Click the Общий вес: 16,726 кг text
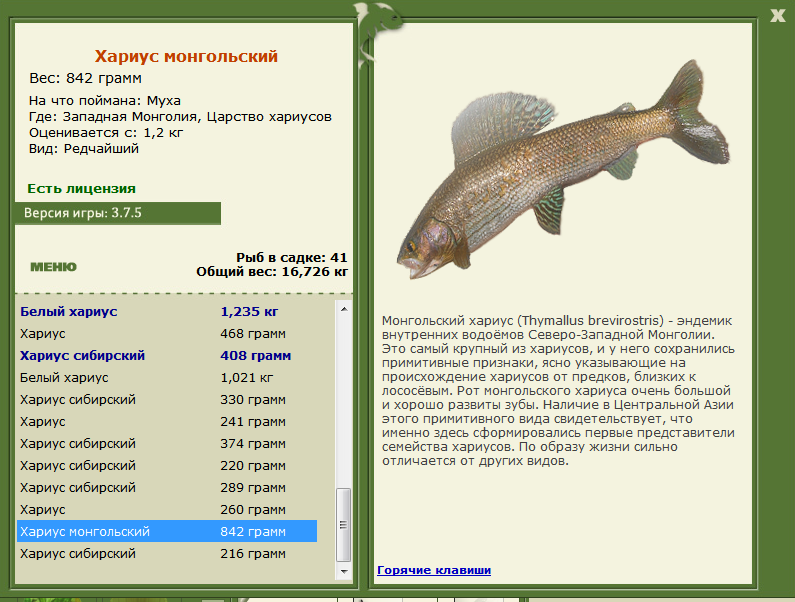Screen dimensions: 795x602 [272, 272]
